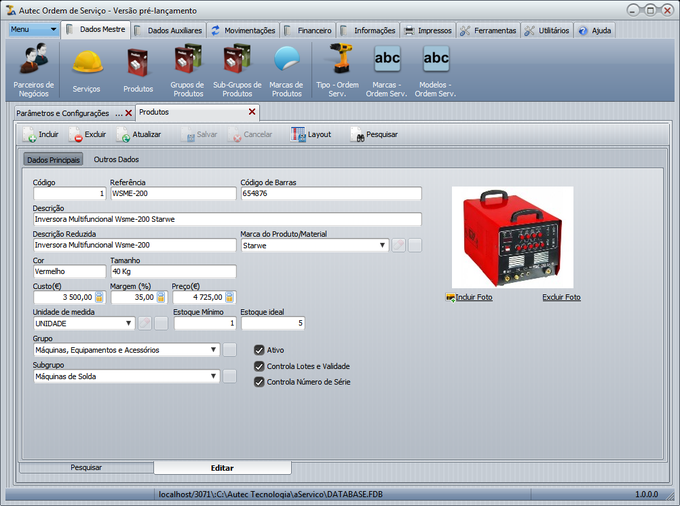
Task: Click the Código de Barras field
Action: coord(331,193)
